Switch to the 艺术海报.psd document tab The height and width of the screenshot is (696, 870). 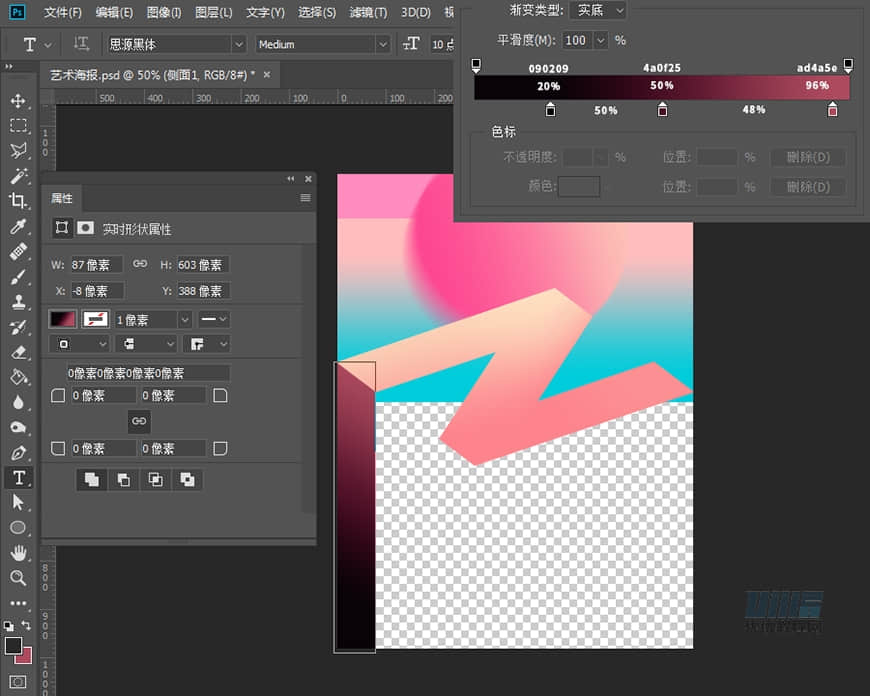click(152, 74)
